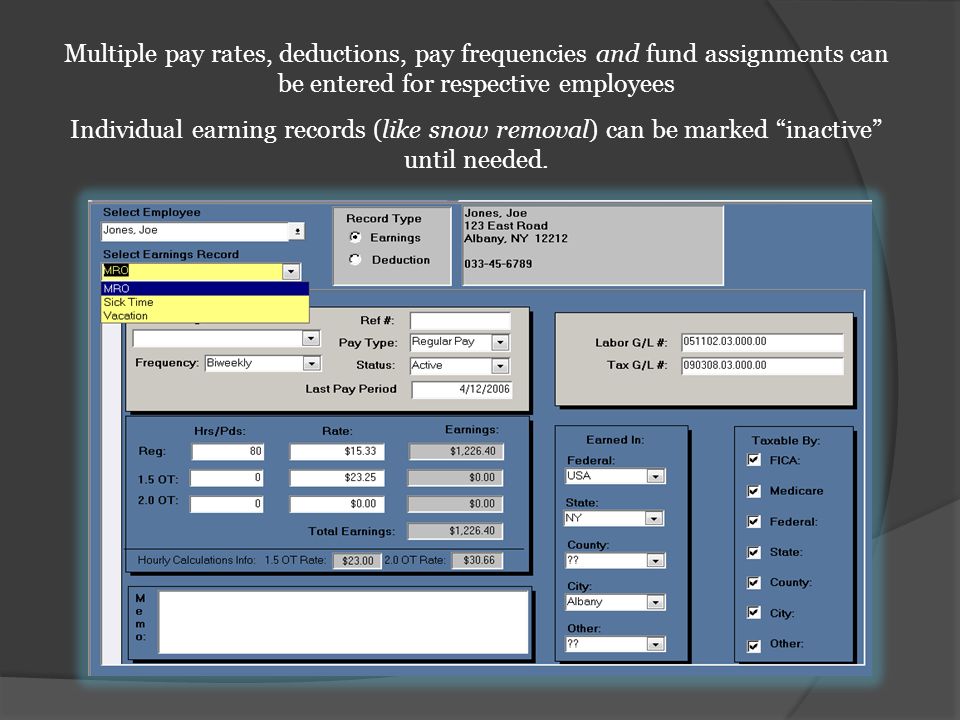Click the Reg earnings value $1,226.40

click(456, 452)
